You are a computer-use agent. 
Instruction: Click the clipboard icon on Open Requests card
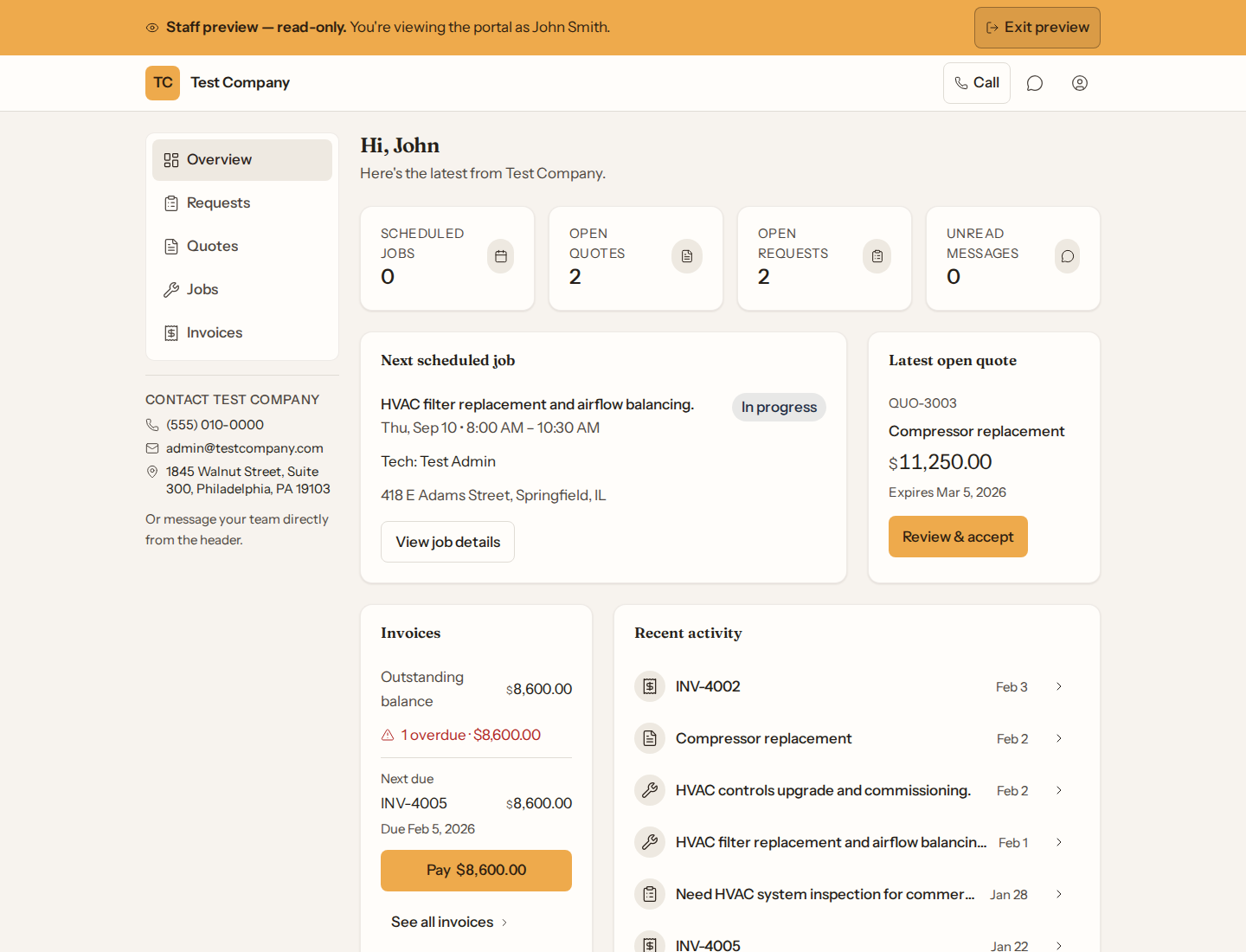(877, 256)
